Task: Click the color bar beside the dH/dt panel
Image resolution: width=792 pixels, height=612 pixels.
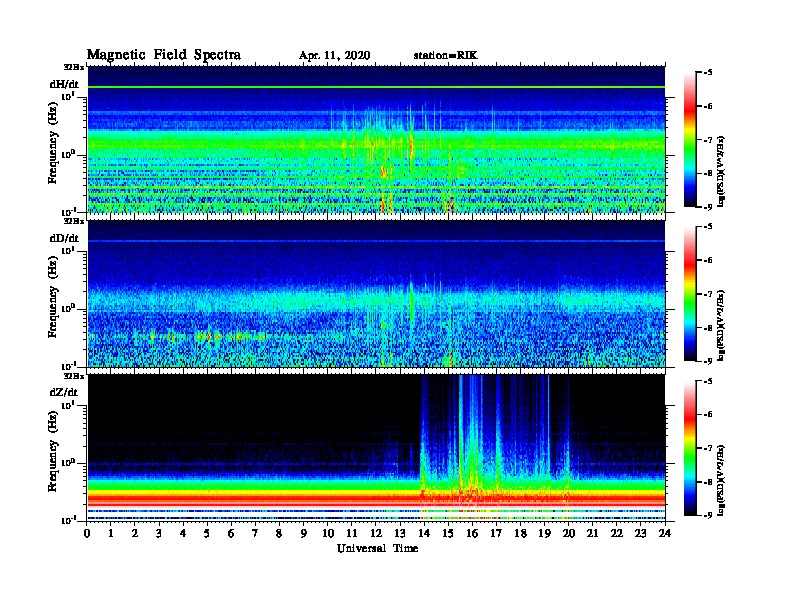Action: pyautogui.click(x=689, y=139)
